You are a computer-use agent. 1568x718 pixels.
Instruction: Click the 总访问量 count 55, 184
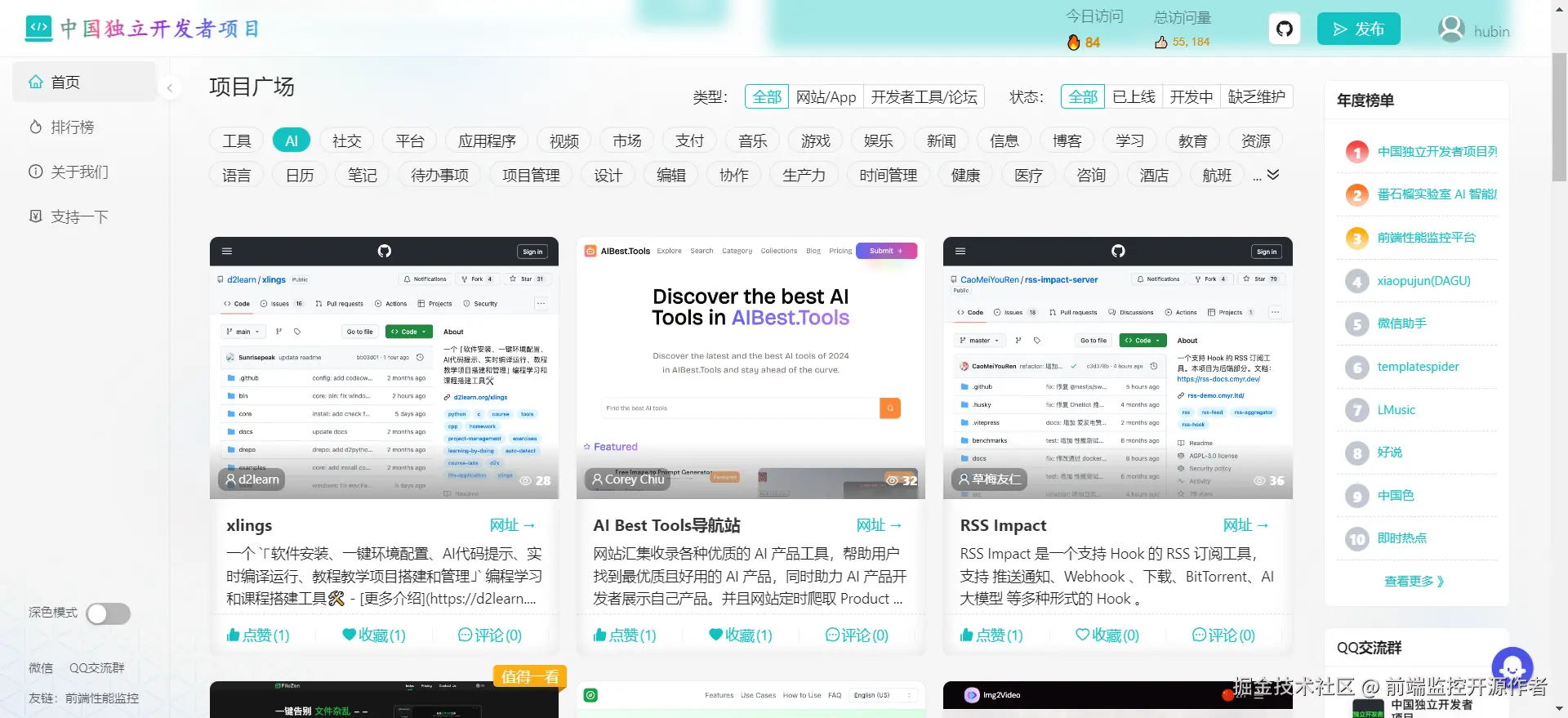(1191, 42)
